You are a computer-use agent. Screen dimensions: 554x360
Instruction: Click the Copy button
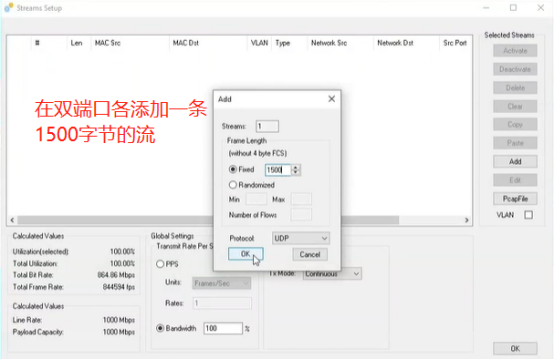pyautogui.click(x=515, y=124)
